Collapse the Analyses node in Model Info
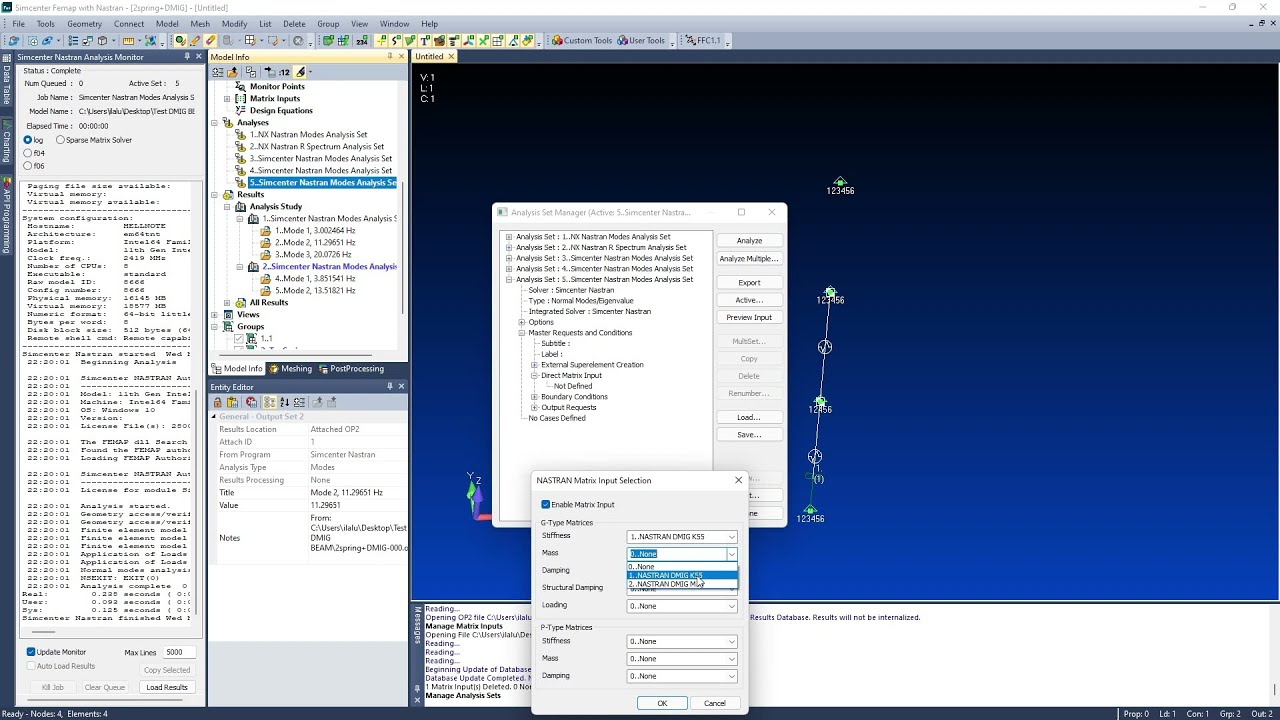The height and width of the screenshot is (720, 1280). click(x=215, y=123)
